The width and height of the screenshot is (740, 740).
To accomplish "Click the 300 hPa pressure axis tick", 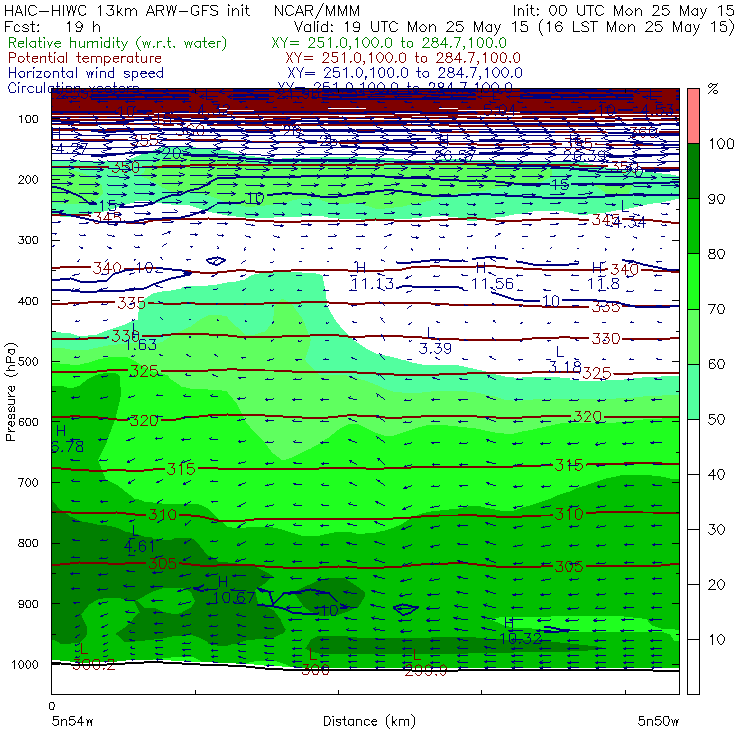I will coord(28,240).
